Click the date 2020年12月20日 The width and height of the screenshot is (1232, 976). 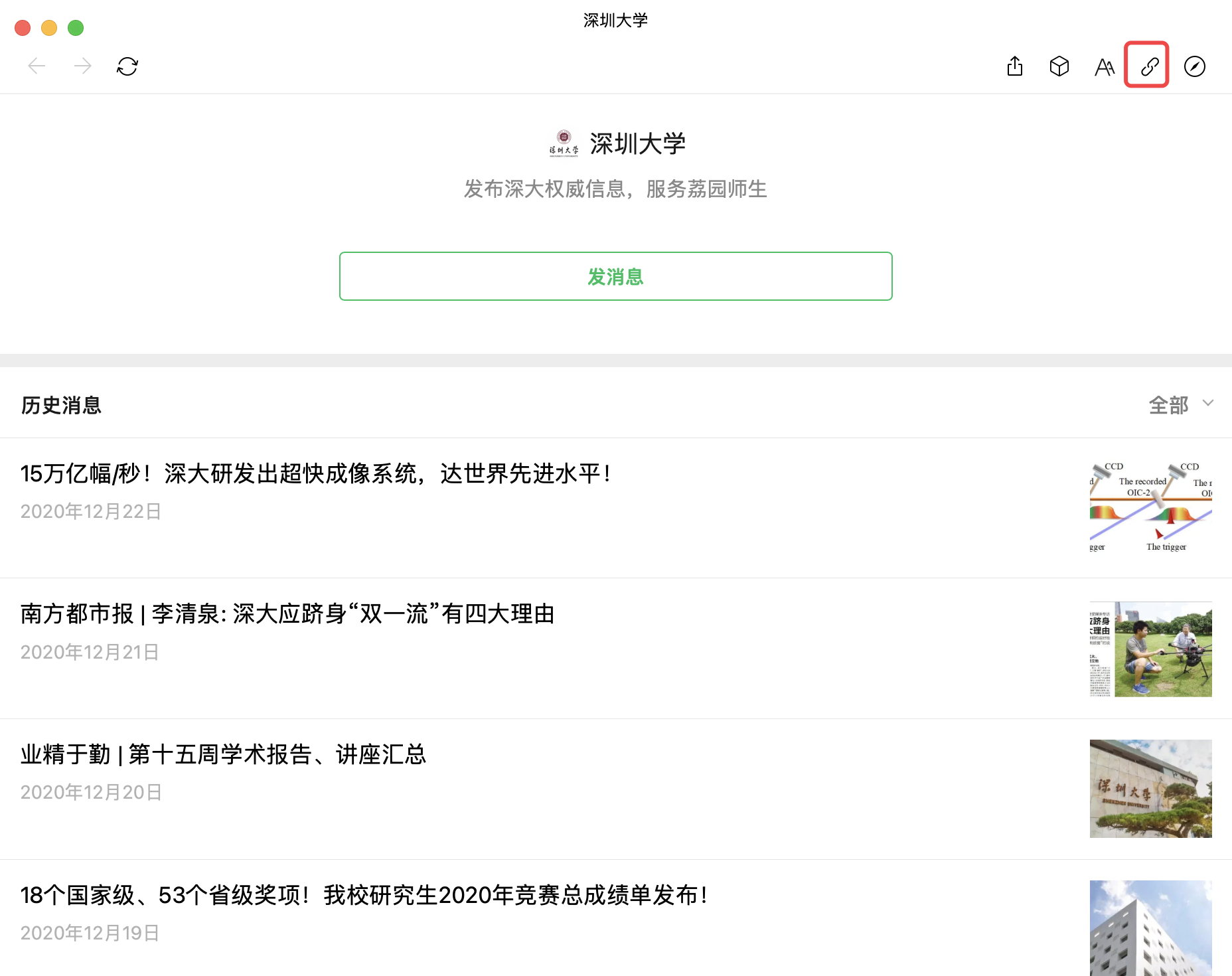tap(91, 792)
